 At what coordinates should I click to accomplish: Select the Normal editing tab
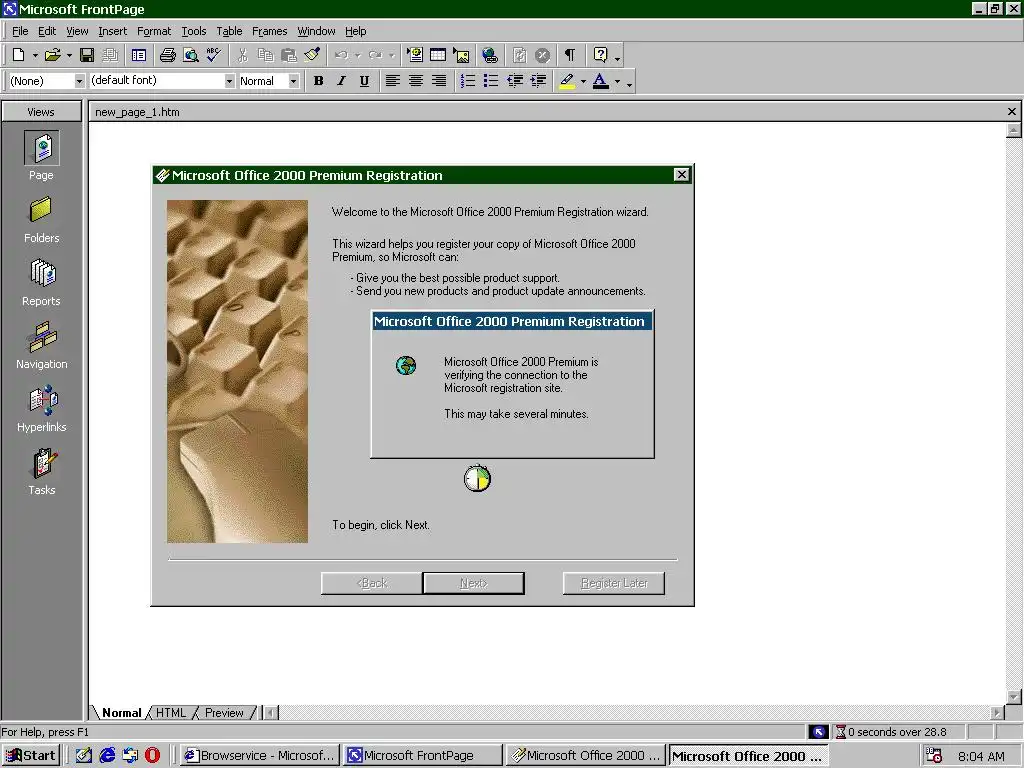[x=121, y=712]
